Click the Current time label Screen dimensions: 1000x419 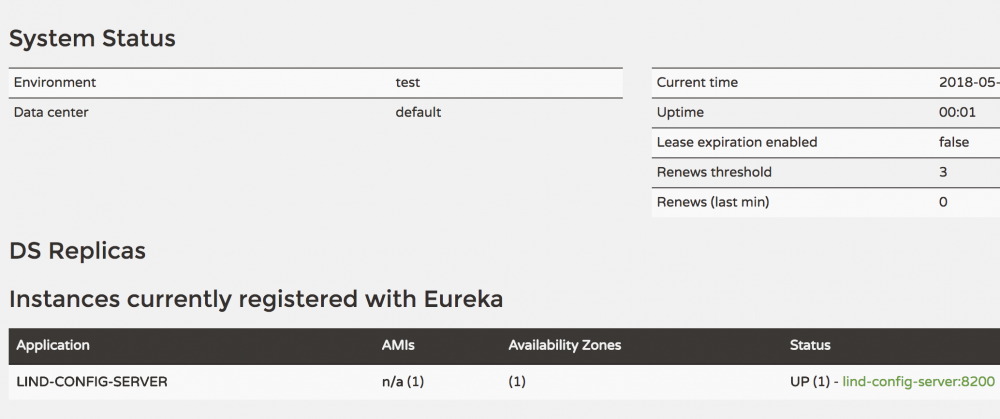click(697, 83)
